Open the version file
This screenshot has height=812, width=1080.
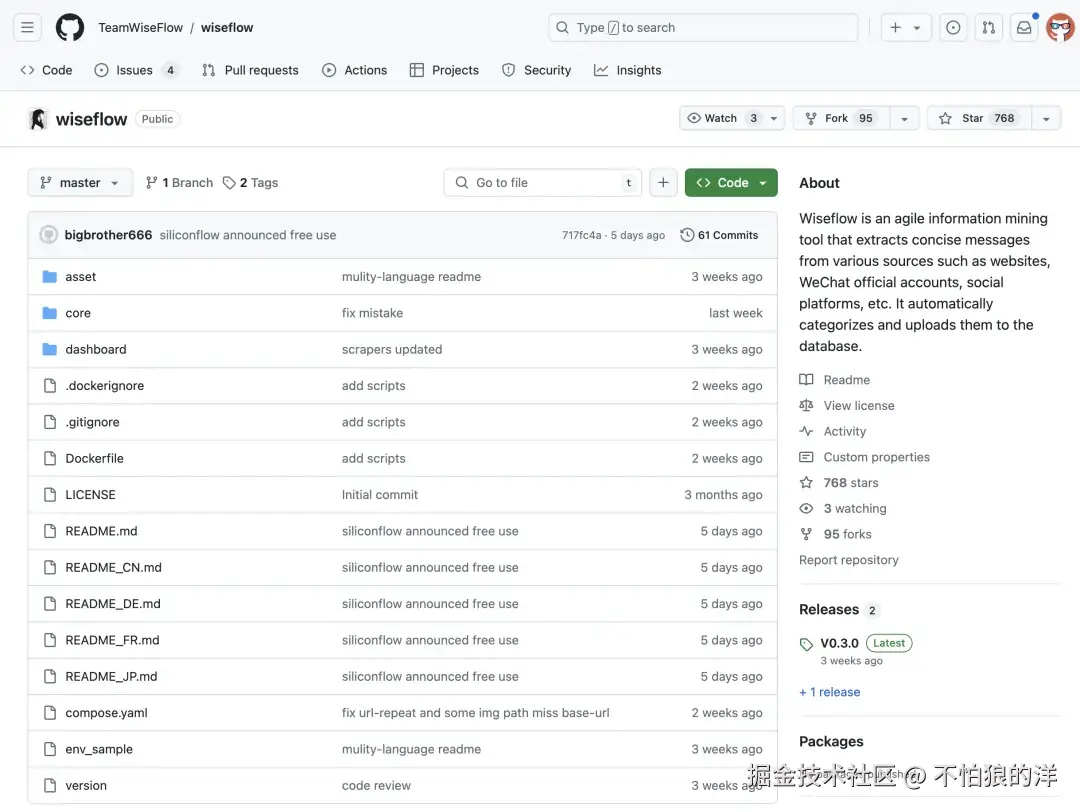86,786
